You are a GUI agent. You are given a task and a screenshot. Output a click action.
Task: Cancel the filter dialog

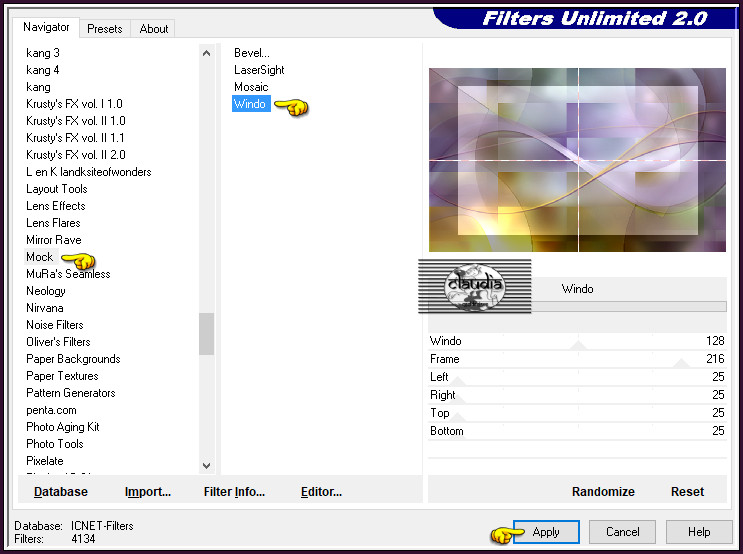623,532
